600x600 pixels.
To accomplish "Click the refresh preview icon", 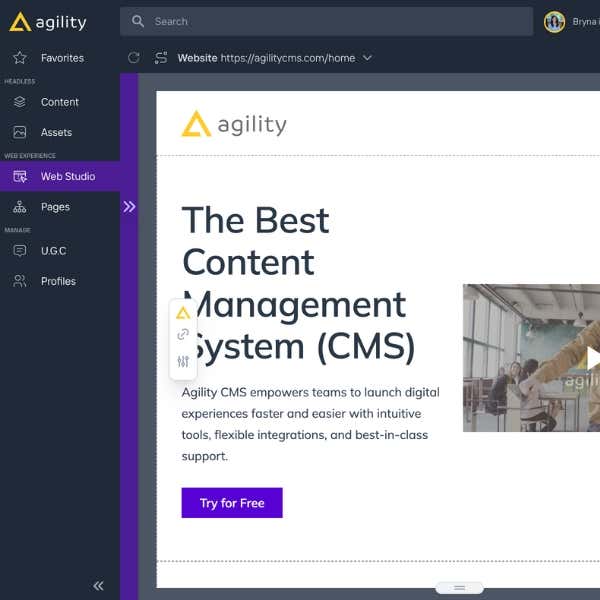I will pos(134,58).
